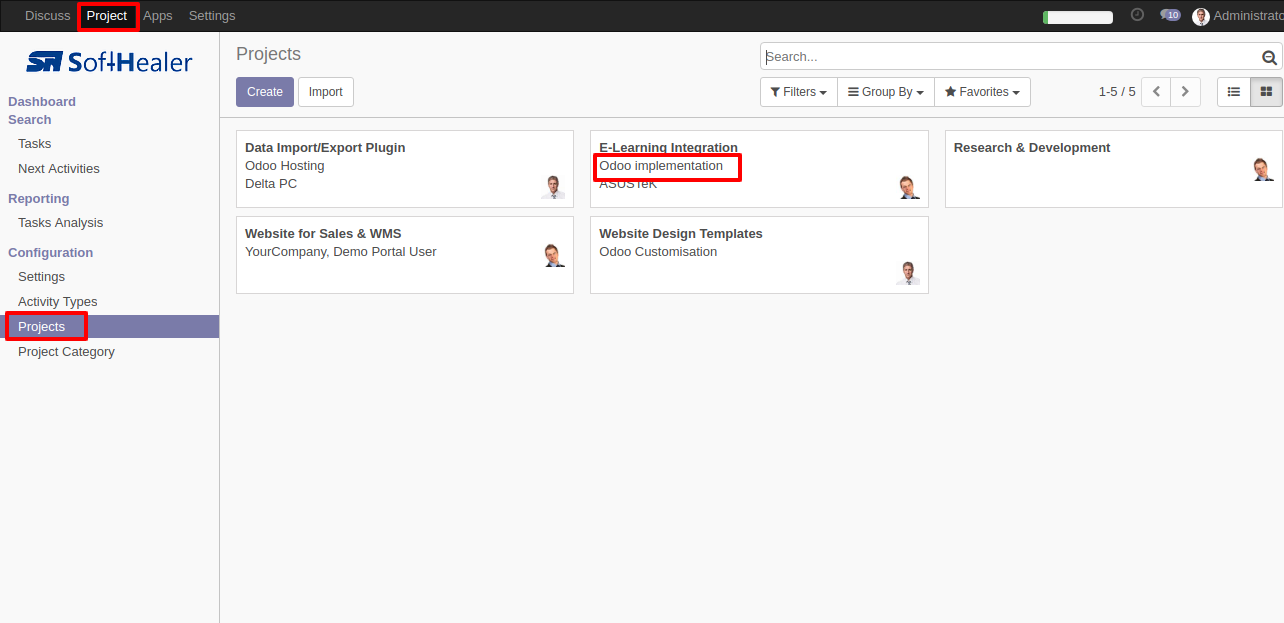Click the search magnifier icon
Viewport: 1284px width, 623px height.
pos(1269,58)
